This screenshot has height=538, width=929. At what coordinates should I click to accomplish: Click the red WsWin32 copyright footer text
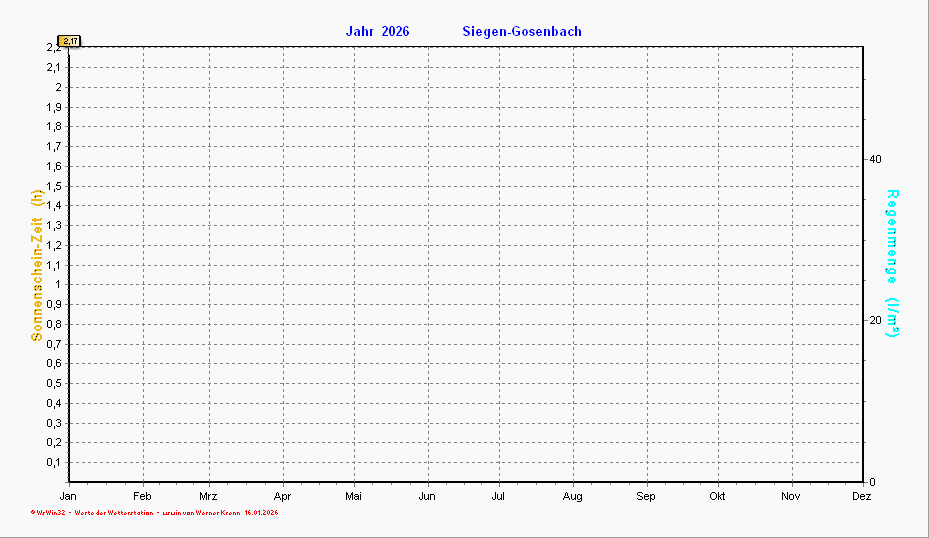[x=154, y=513]
